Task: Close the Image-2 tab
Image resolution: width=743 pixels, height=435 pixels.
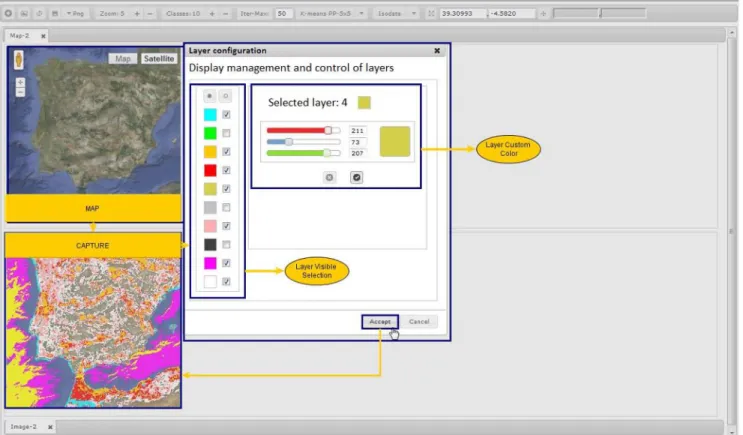Action: pos(50,427)
